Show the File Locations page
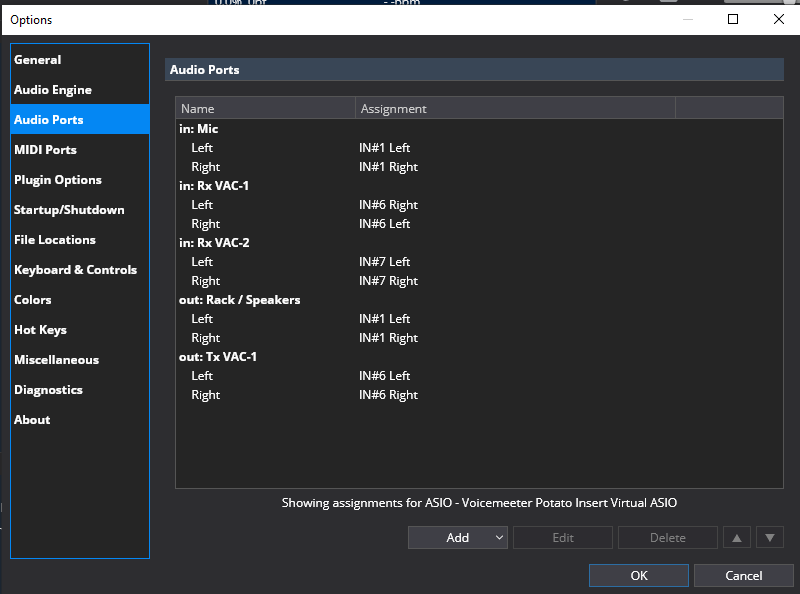 pyautogui.click(x=80, y=240)
